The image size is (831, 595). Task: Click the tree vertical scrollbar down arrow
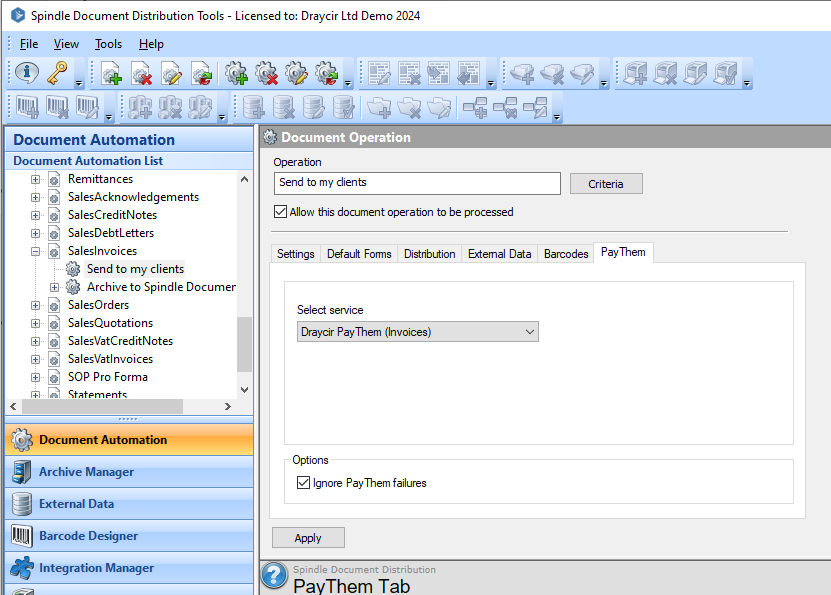[x=244, y=390]
